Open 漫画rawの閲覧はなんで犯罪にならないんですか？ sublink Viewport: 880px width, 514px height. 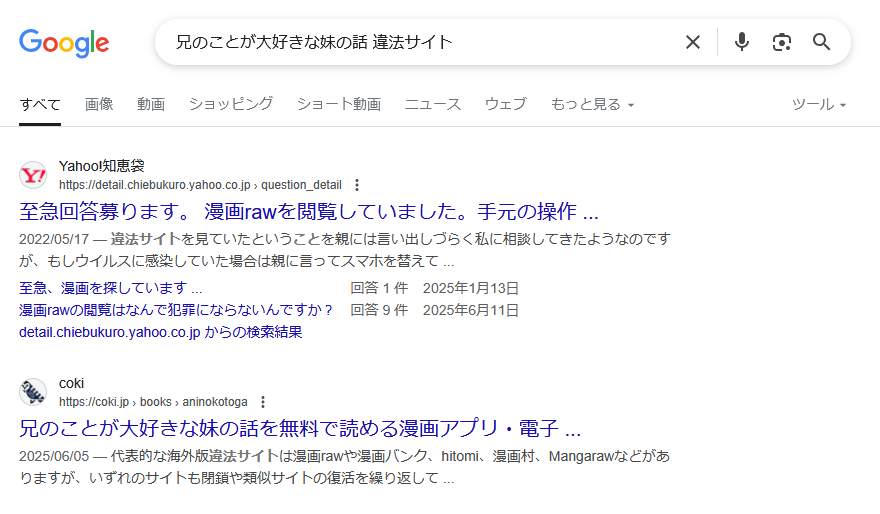click(x=176, y=310)
